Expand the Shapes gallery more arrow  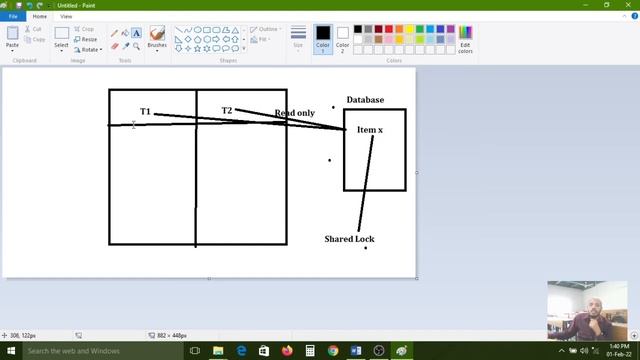click(x=244, y=49)
